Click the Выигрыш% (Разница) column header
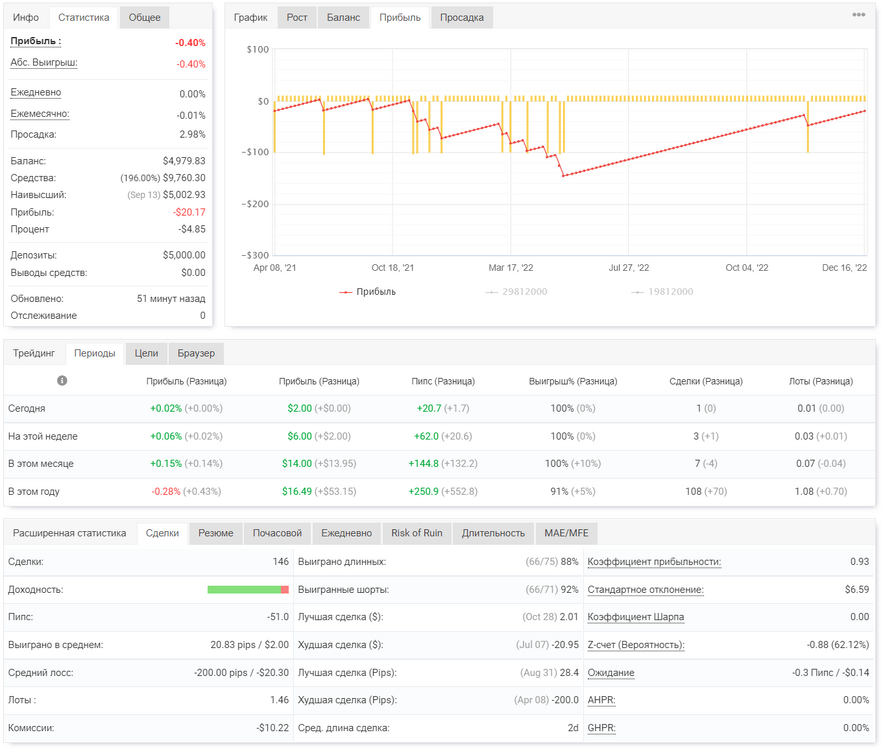Image resolution: width=883 pixels, height=750 pixels. pos(573,381)
